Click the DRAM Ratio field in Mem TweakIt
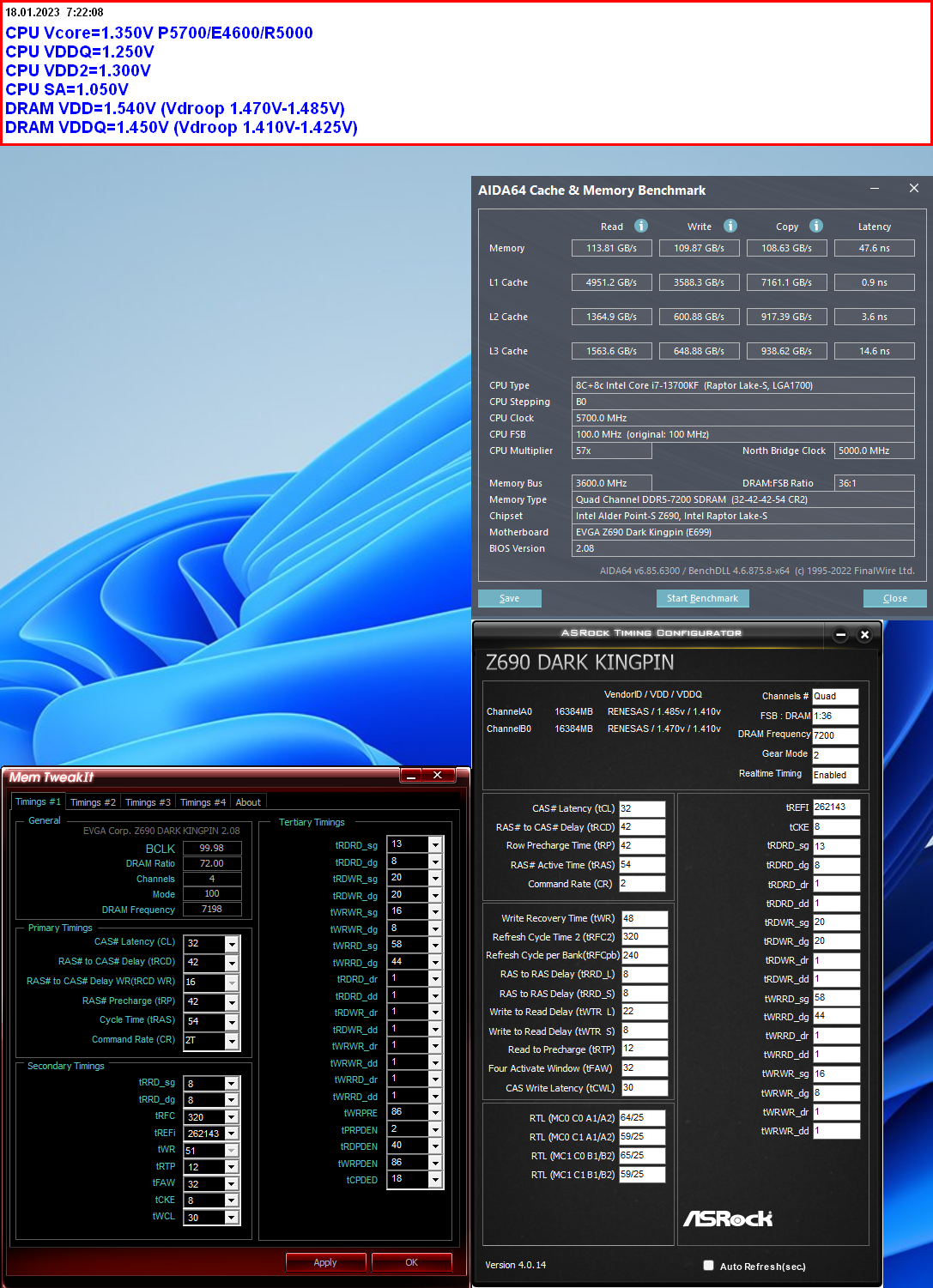 [212, 863]
